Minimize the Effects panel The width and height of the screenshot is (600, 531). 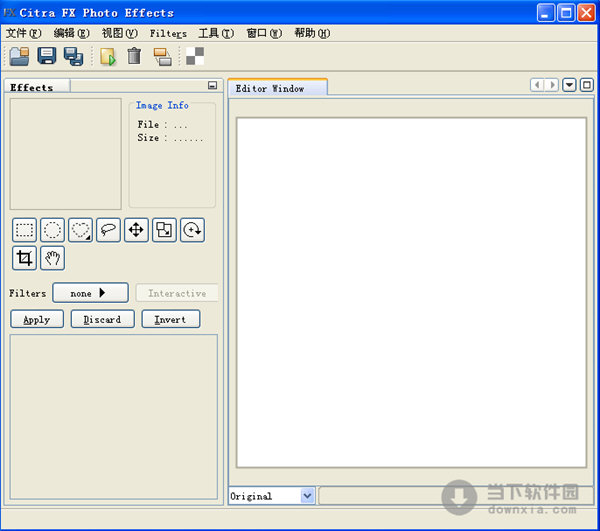point(212,85)
